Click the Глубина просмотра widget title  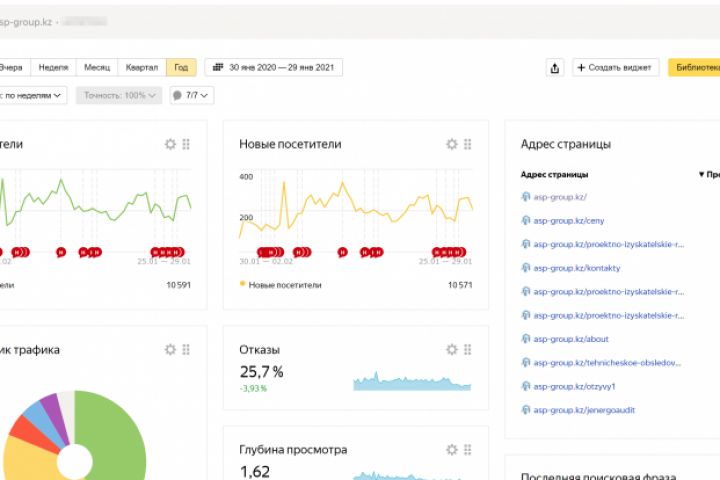click(293, 450)
